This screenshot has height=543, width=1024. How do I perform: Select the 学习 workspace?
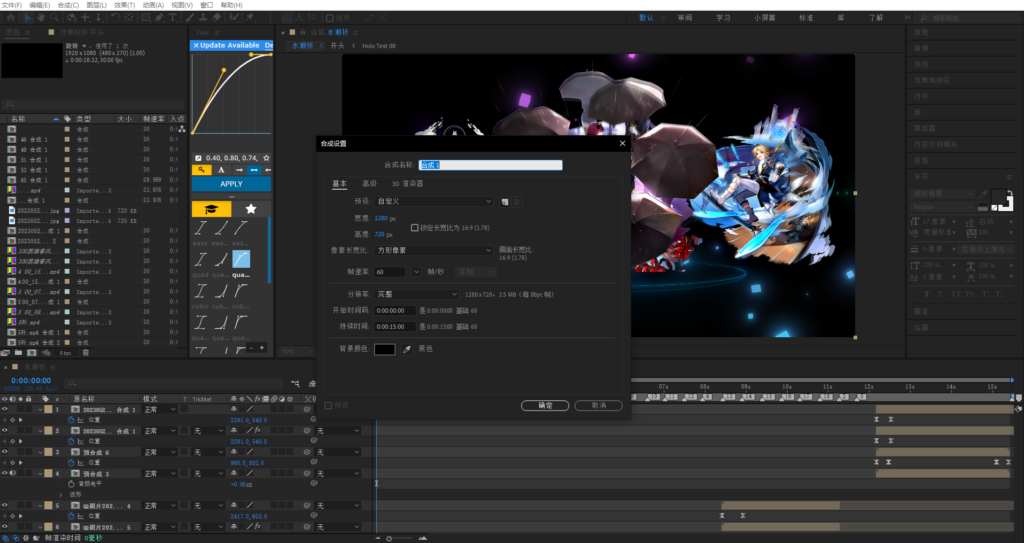(x=723, y=18)
